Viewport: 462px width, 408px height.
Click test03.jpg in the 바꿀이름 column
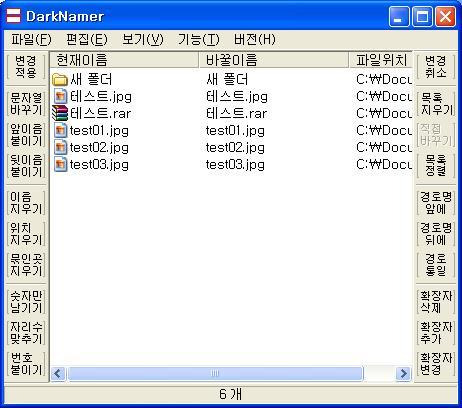[235, 165]
